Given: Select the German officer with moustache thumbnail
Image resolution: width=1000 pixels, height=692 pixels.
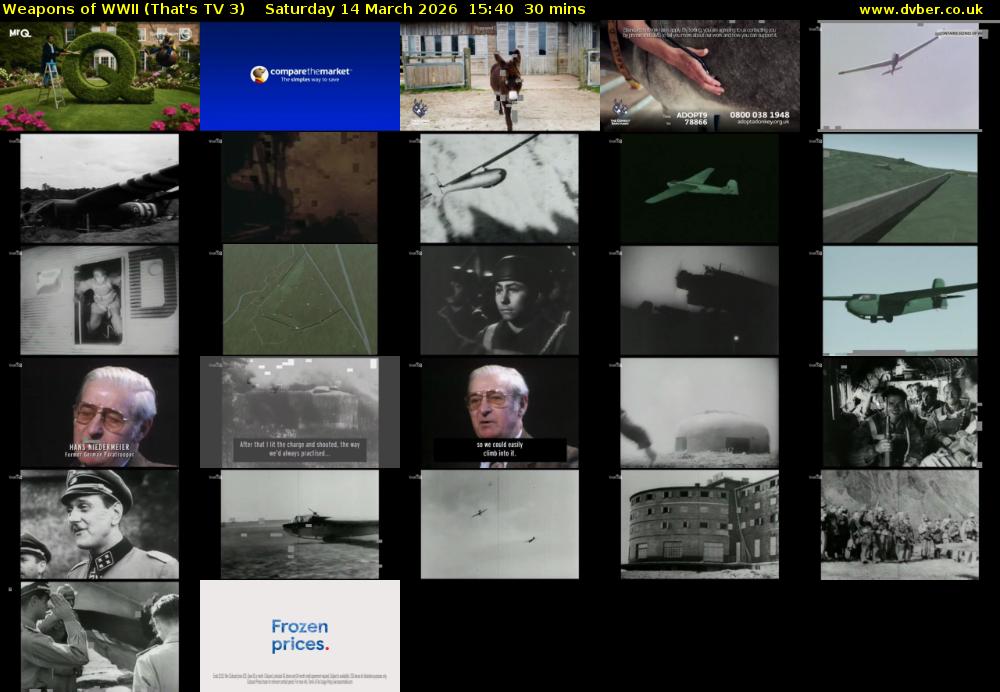Looking at the screenshot, I should tap(100, 523).
